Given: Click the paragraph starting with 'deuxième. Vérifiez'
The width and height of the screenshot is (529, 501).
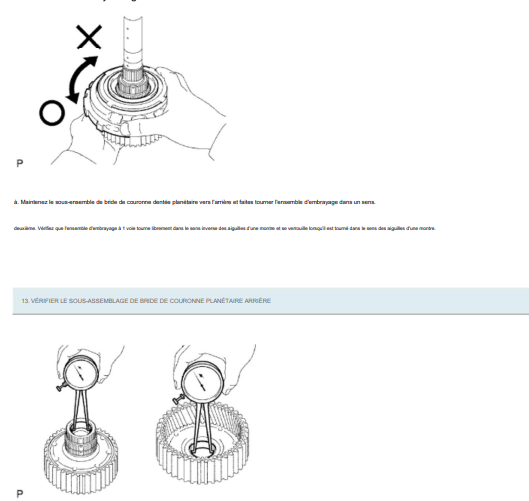Looking at the screenshot, I should tap(225, 228).
